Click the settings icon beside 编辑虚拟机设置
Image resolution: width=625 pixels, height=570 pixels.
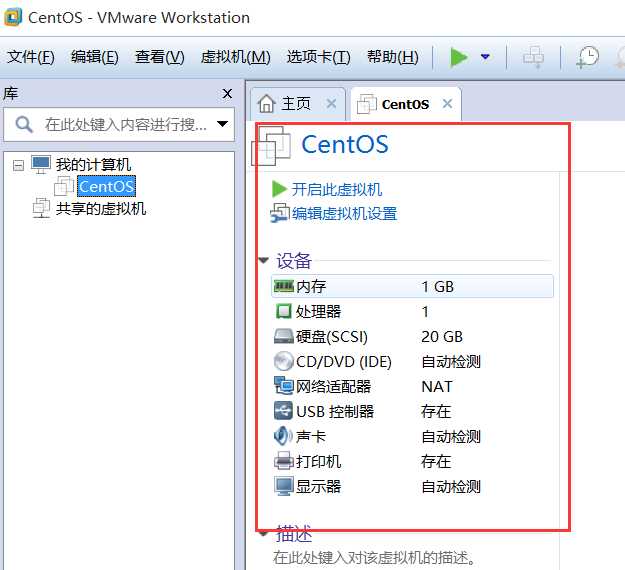click(x=279, y=213)
